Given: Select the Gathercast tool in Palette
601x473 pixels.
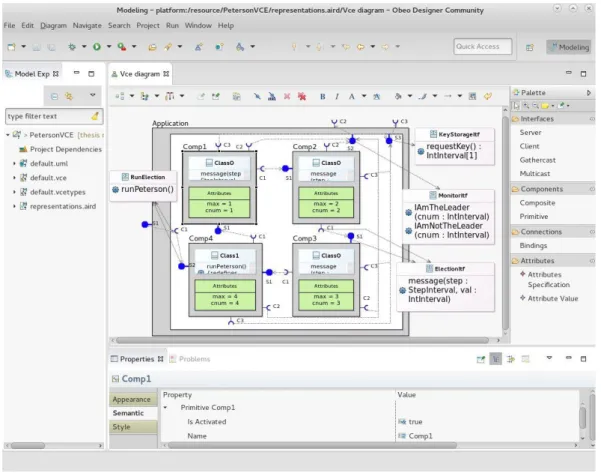Looking at the screenshot, I should (x=537, y=160).
